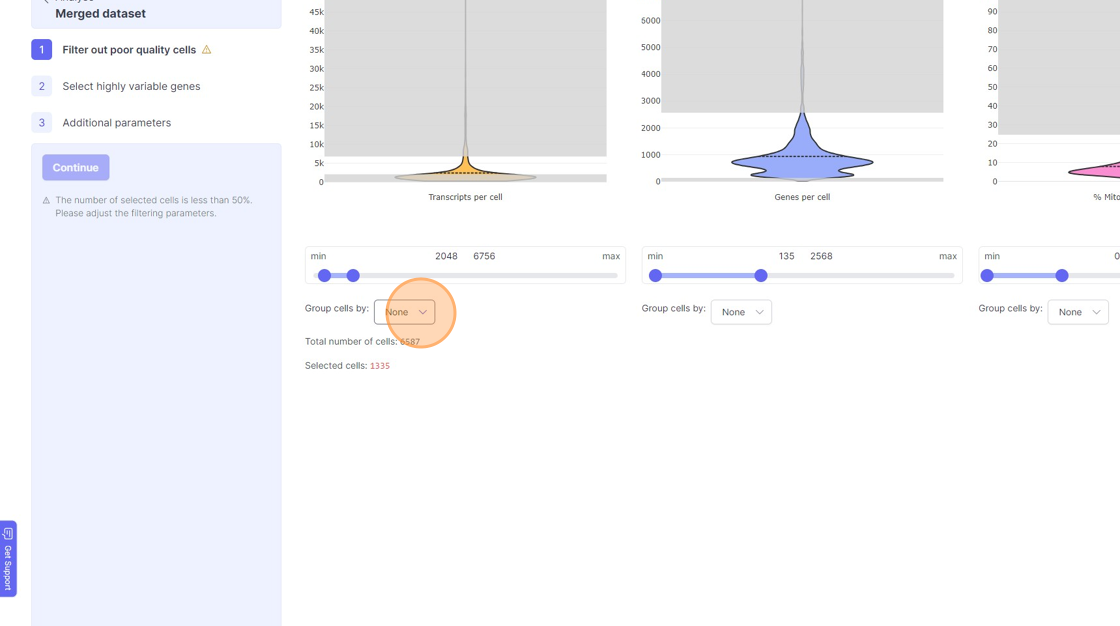This screenshot has width=1120, height=626.
Task: Open Additional parameters step
Action: tap(116, 122)
